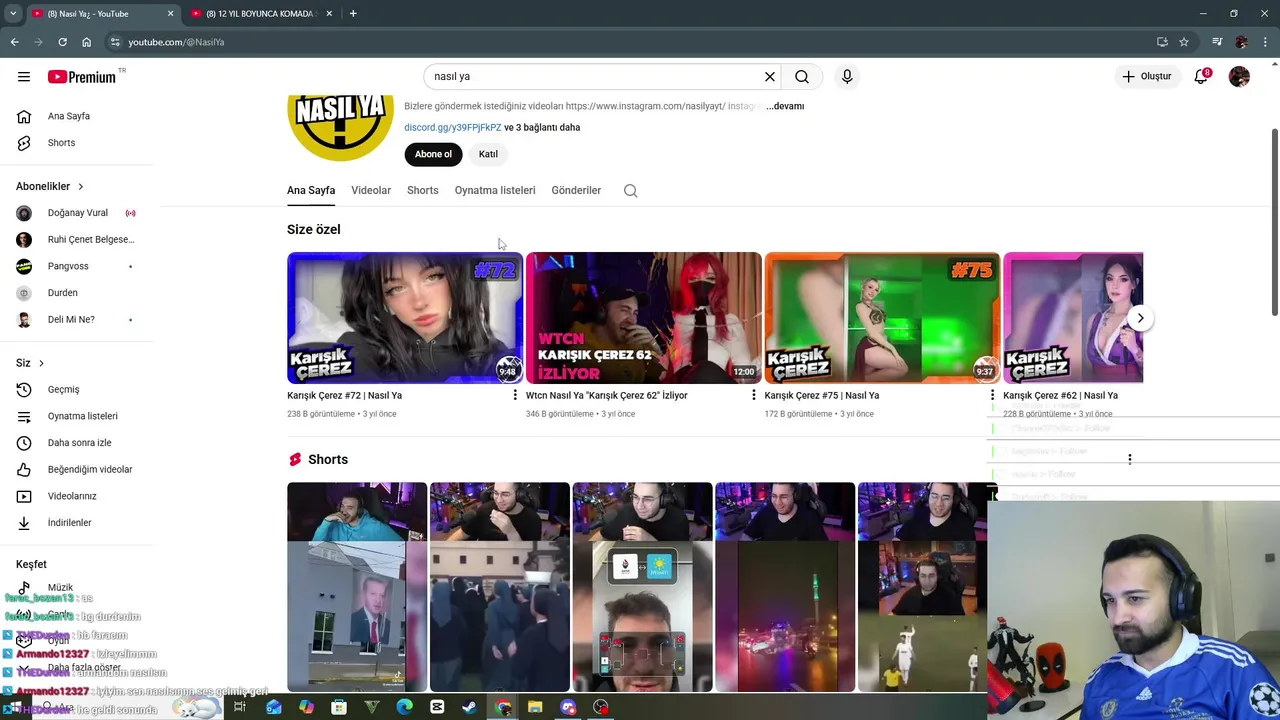This screenshot has width=1280, height=720.
Task: Open the Shorts thumbnail with face filter
Action: (643, 587)
